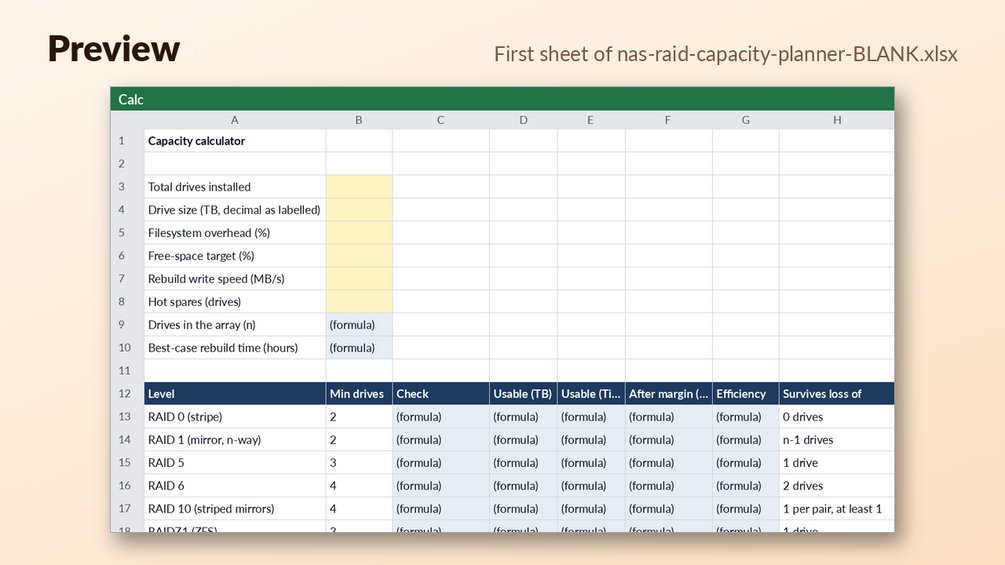Screen dimensions: 1005x565
Task: Click the yellow input for Drive size
Action: (x=359, y=210)
